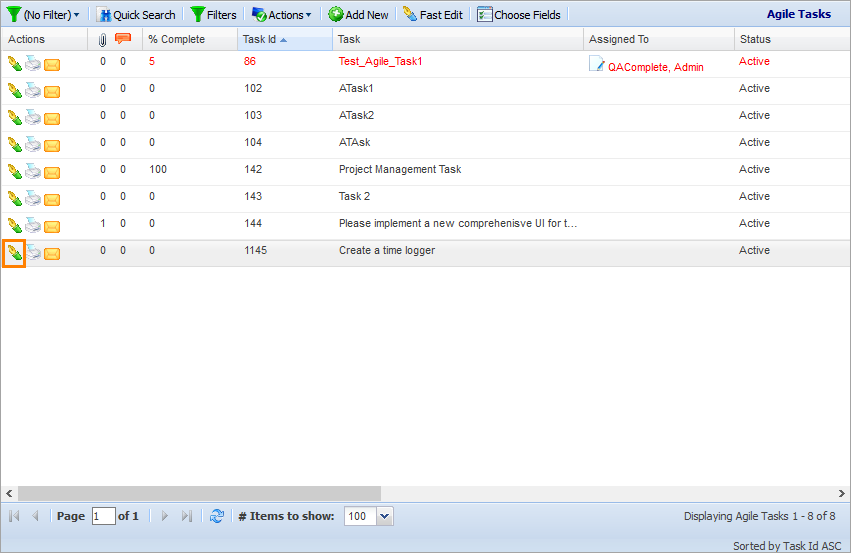Sort by Assigned To column header
The height and width of the screenshot is (553, 851).
click(658, 39)
